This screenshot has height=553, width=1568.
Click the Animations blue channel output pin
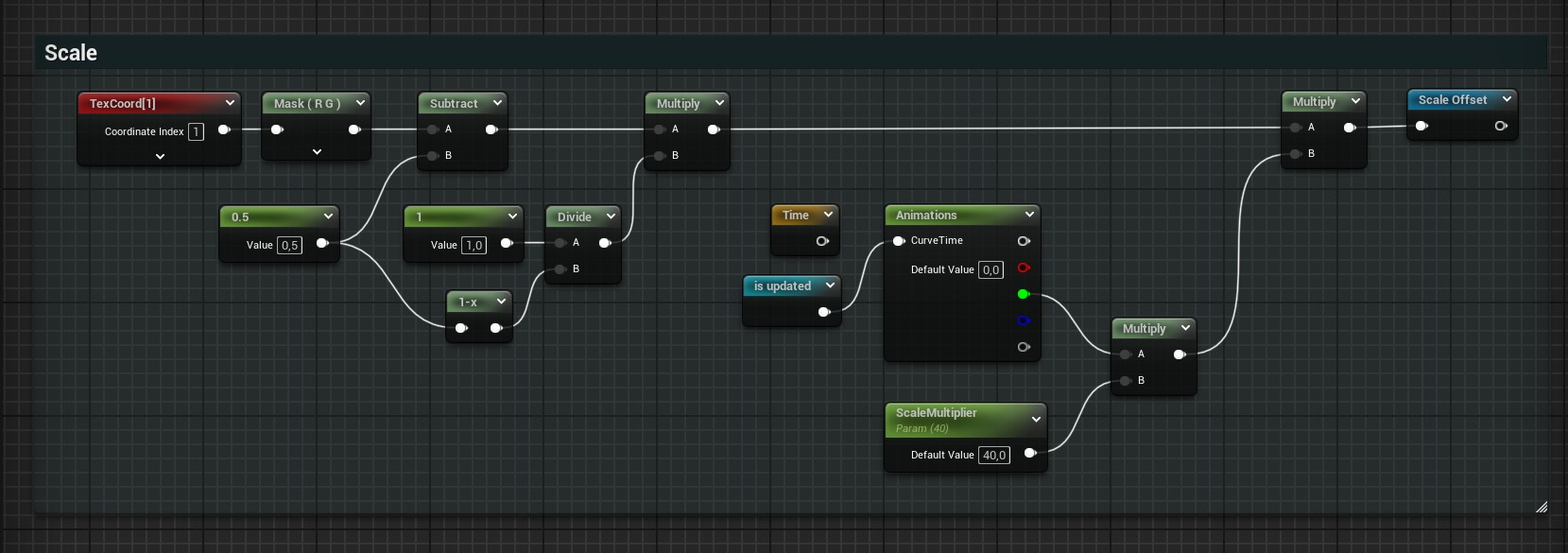click(1024, 320)
